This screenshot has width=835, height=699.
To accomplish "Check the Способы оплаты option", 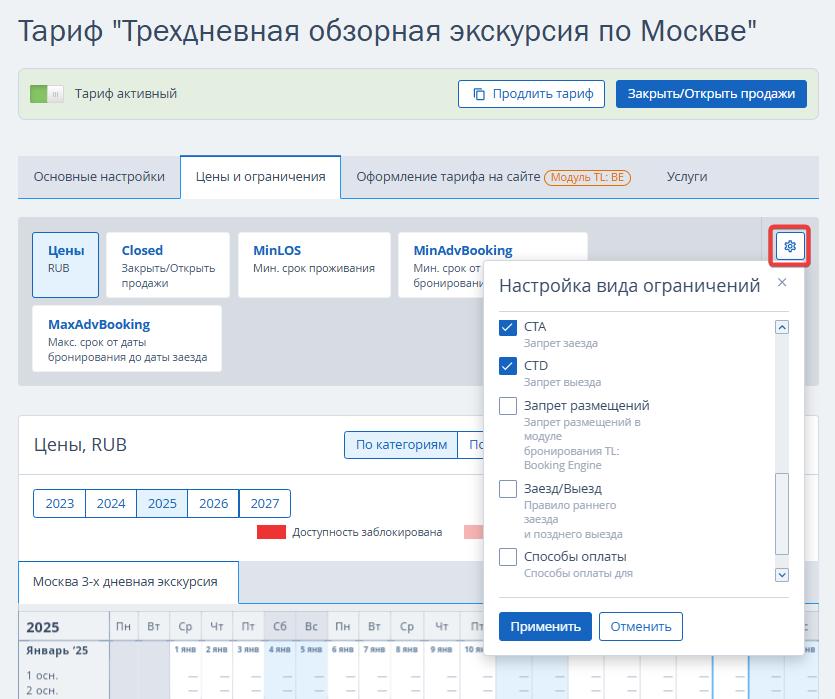I will [x=507, y=557].
